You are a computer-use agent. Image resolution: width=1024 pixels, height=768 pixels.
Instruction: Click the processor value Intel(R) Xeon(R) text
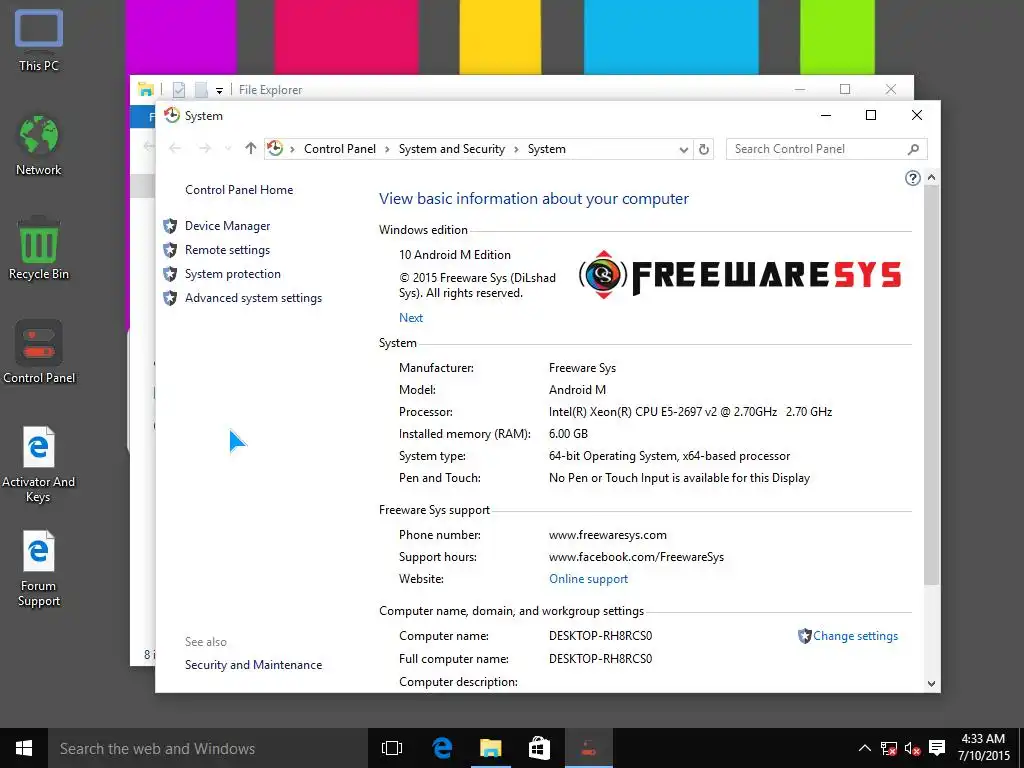point(690,412)
